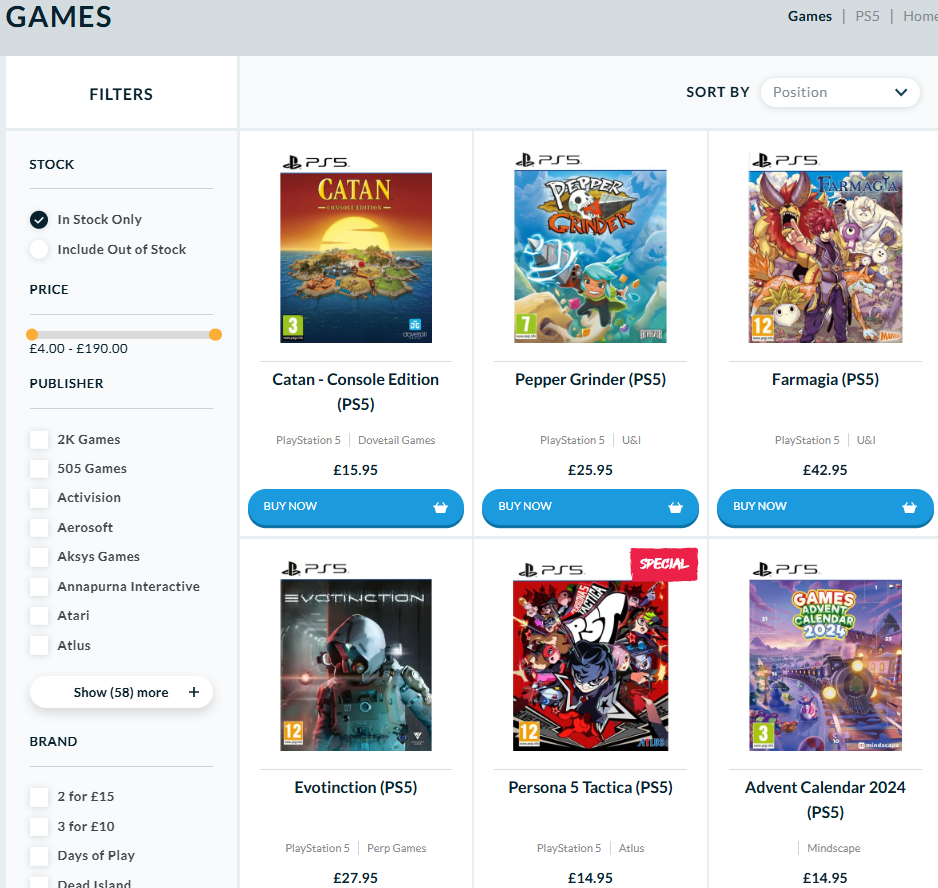Click the Special badge on Persona 5 Tactica
Viewport: 938px width, 888px height.
tap(664, 564)
